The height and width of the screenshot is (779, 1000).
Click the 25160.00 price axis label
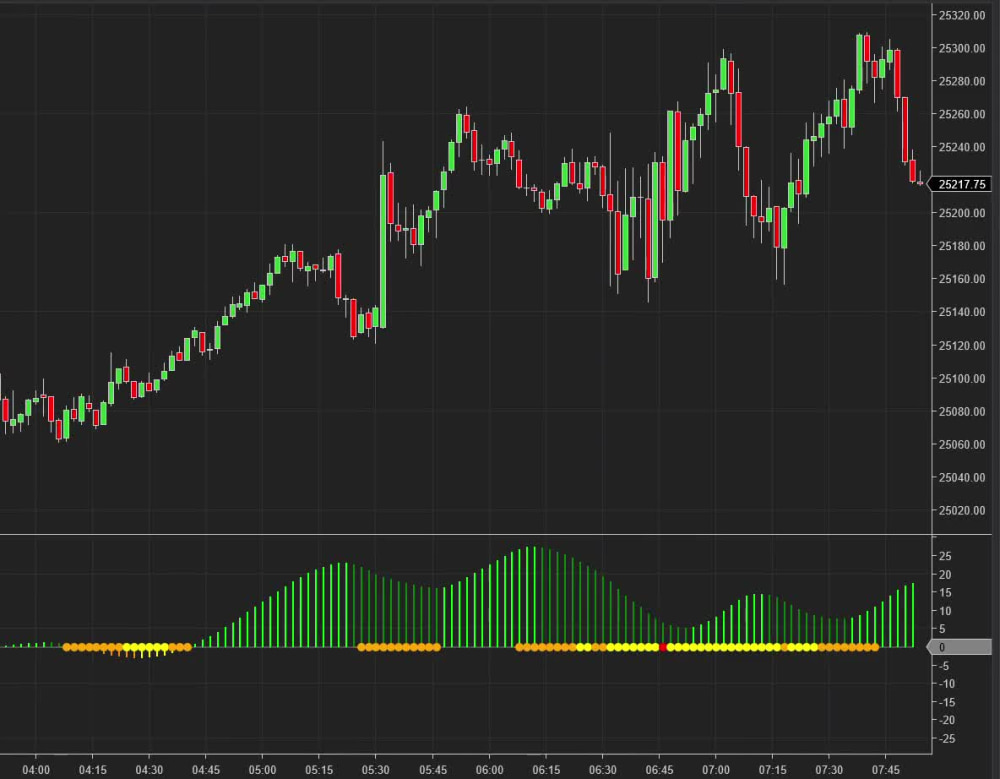click(962, 279)
